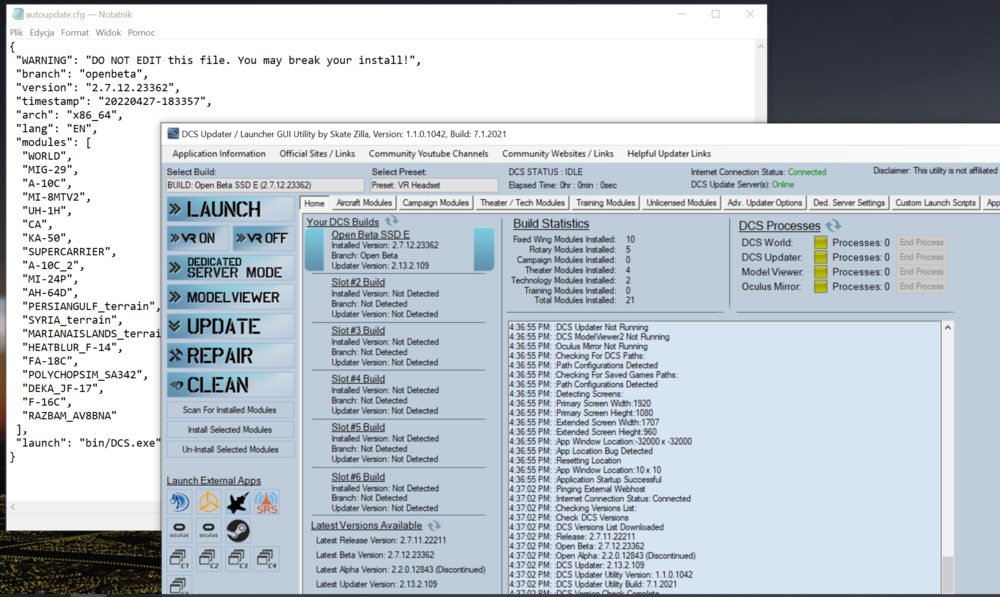The height and width of the screenshot is (597, 1000).
Task: Open the Community Youtube Channels menu
Action: (x=429, y=154)
